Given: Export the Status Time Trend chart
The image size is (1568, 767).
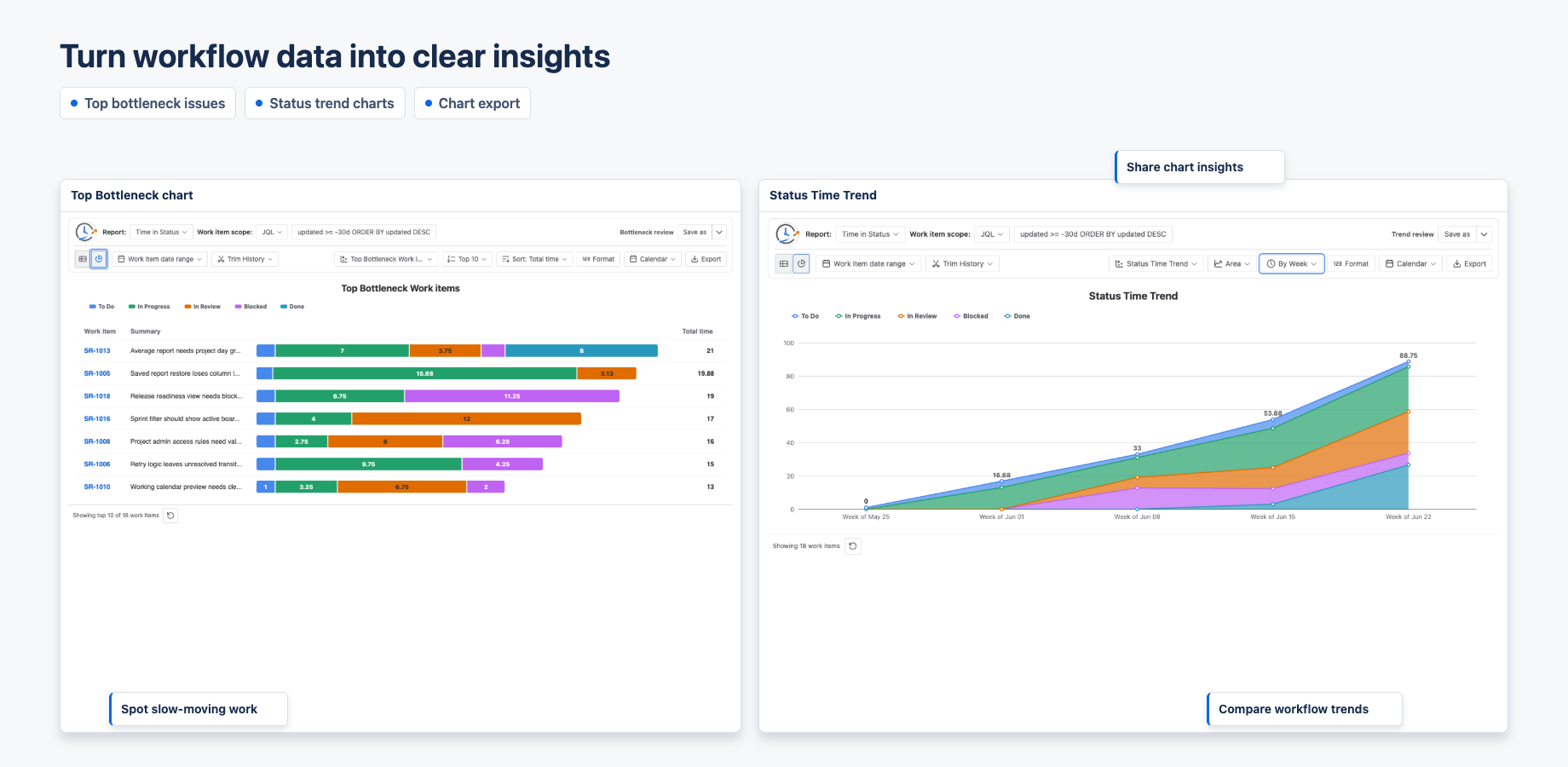Looking at the screenshot, I should [x=1469, y=264].
